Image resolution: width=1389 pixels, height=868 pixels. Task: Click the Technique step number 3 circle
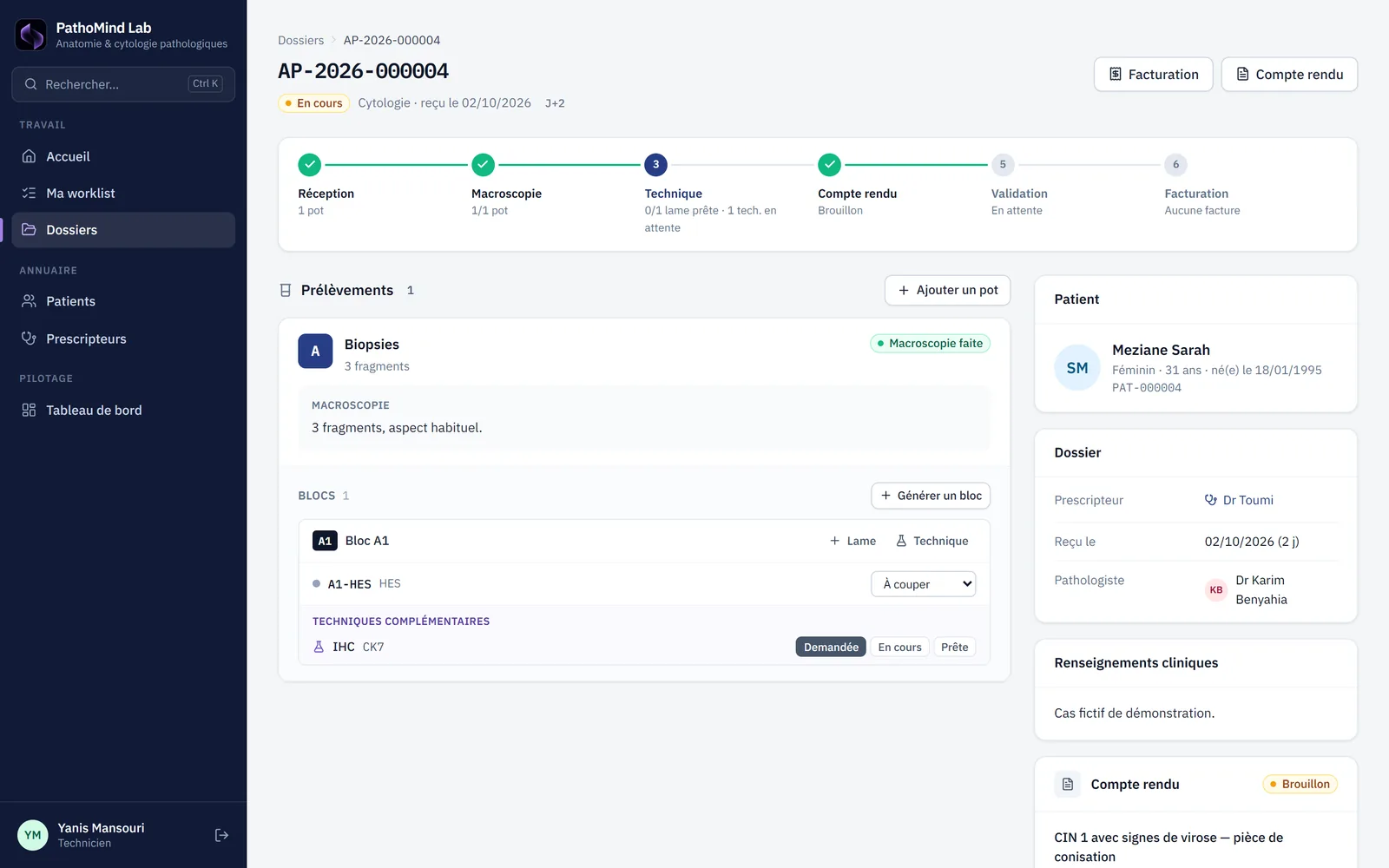tap(656, 165)
